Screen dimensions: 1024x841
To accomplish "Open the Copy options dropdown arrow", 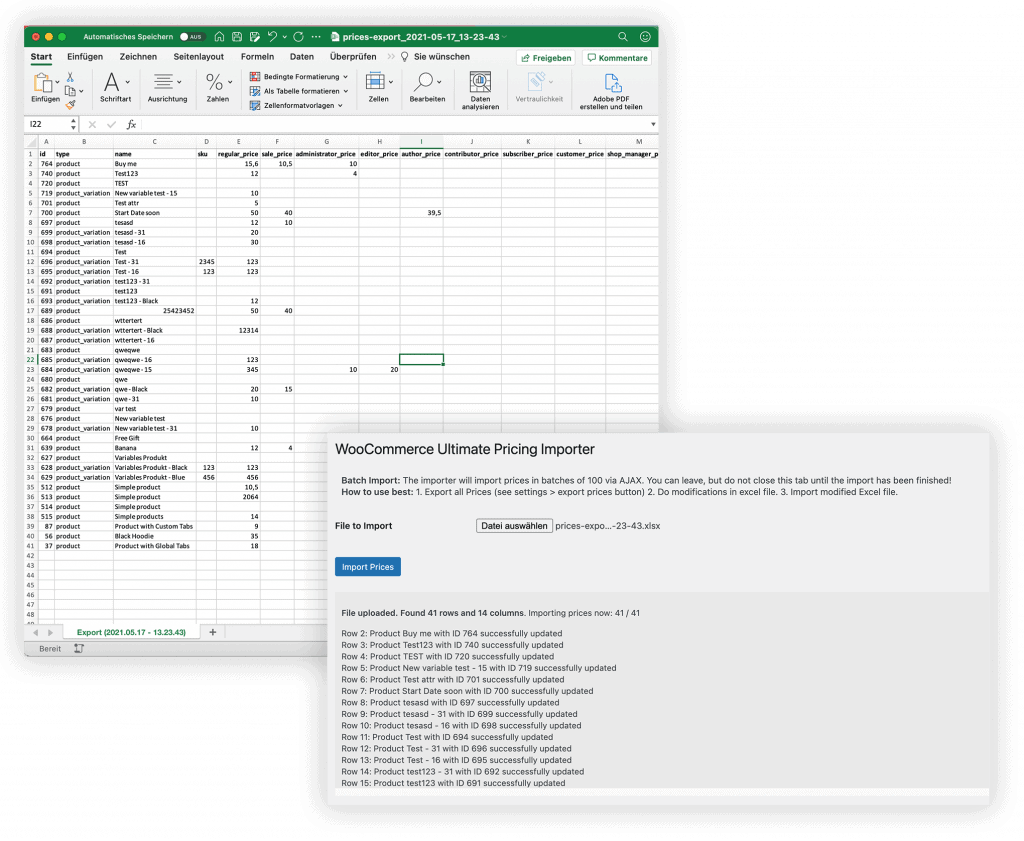I will click(81, 91).
